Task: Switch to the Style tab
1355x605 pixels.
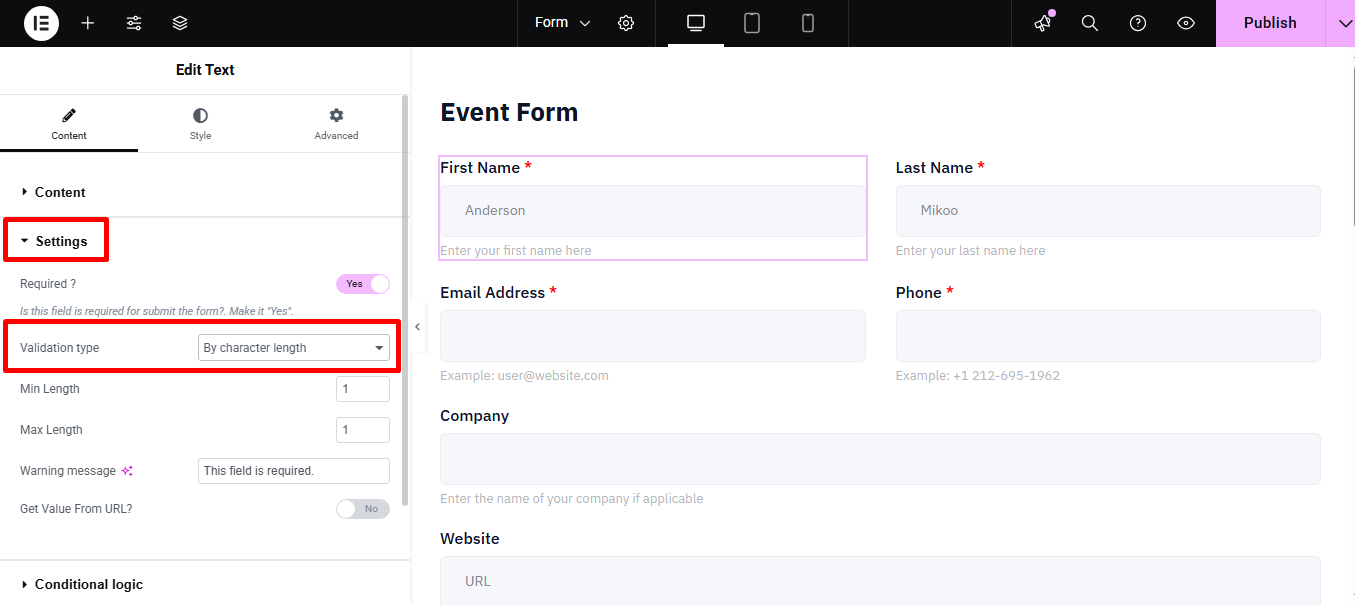Action: [201, 124]
